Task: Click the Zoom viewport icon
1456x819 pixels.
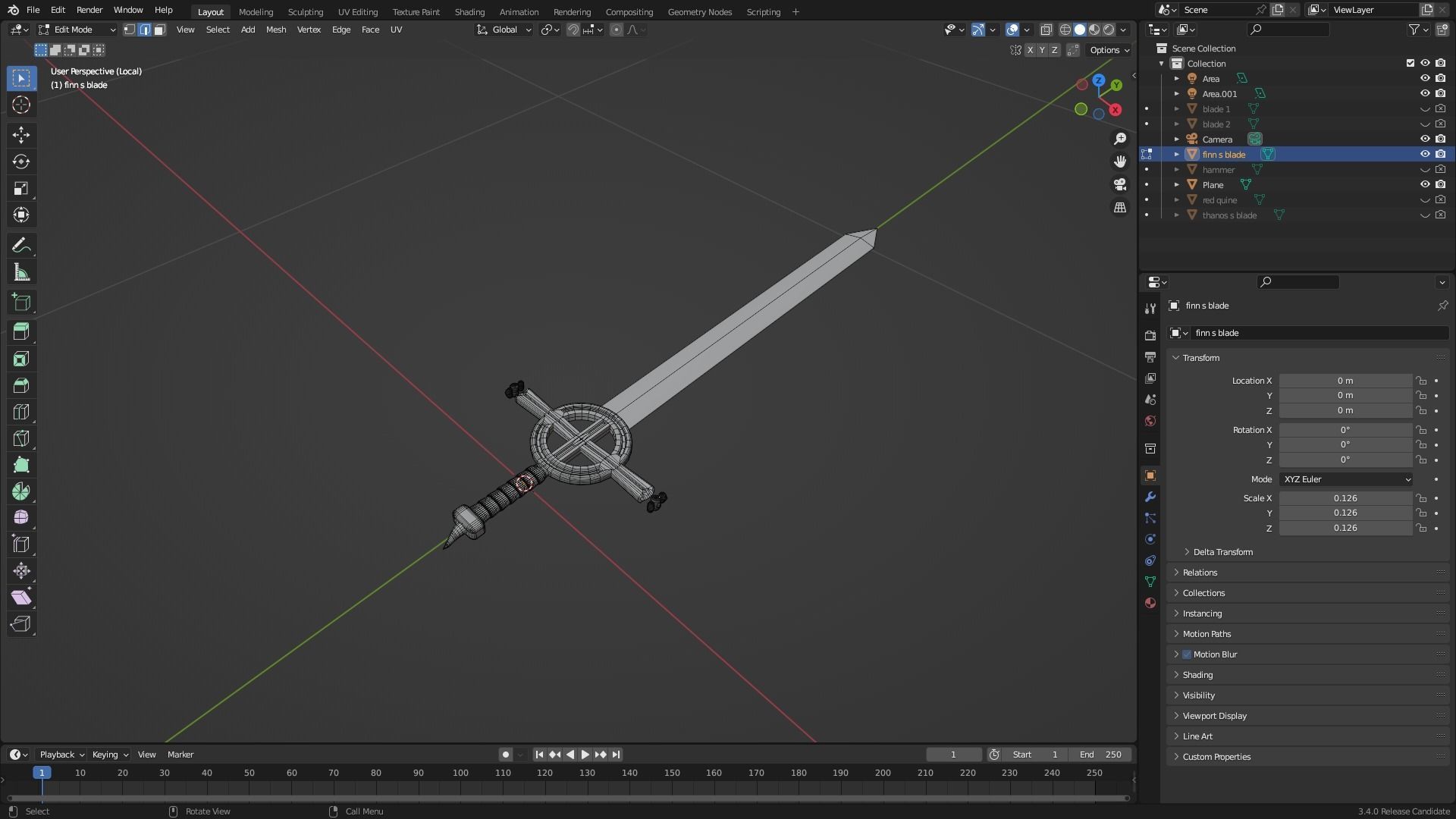Action: coord(1120,139)
